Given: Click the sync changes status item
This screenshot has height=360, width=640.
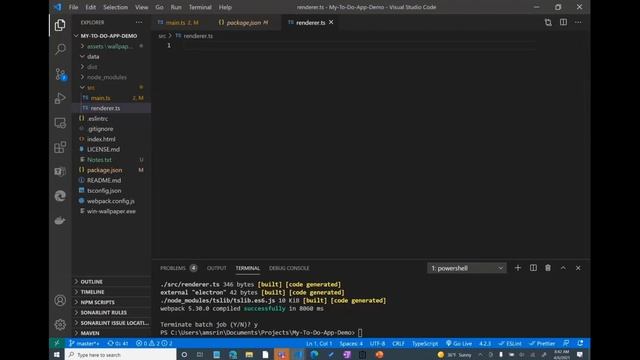Looking at the screenshot, I should (x=118, y=343).
